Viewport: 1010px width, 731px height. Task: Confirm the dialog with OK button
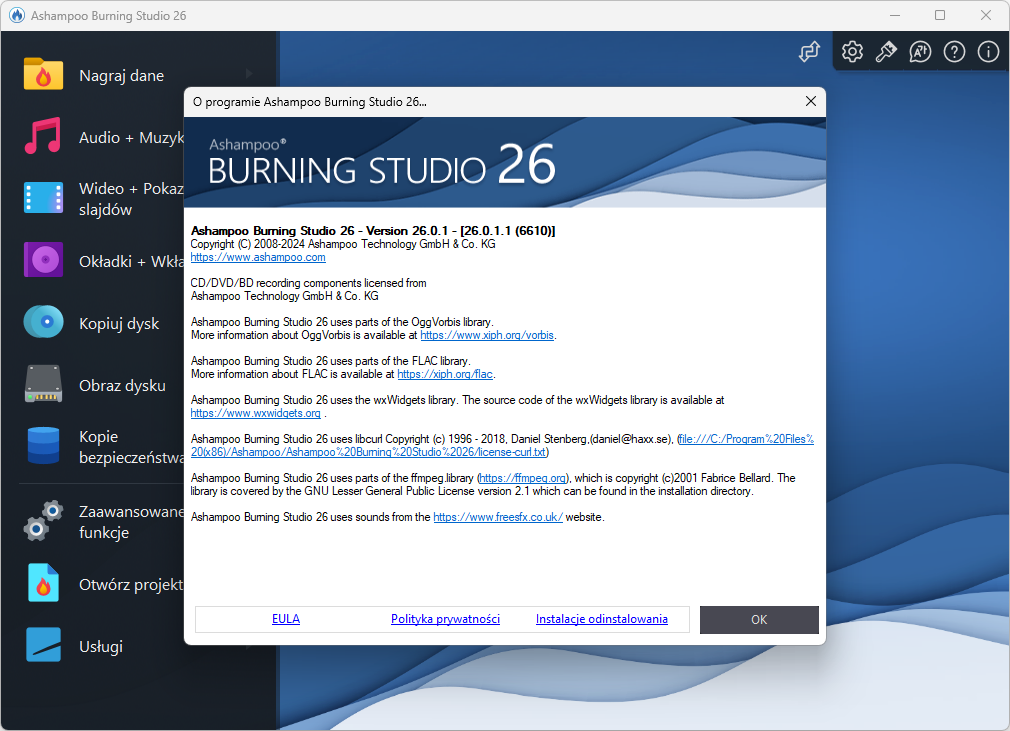(759, 620)
